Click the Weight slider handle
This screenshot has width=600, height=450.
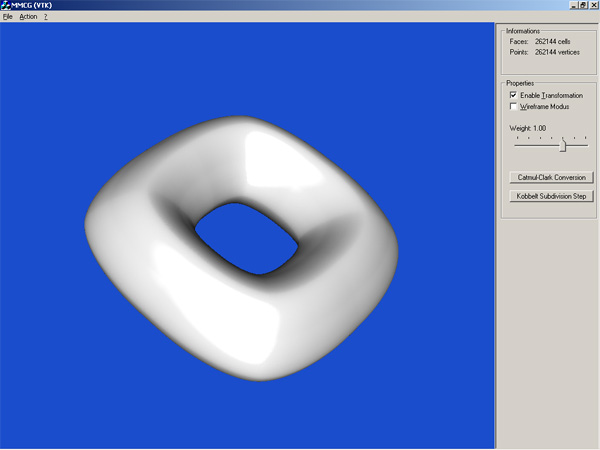pyautogui.click(x=562, y=145)
